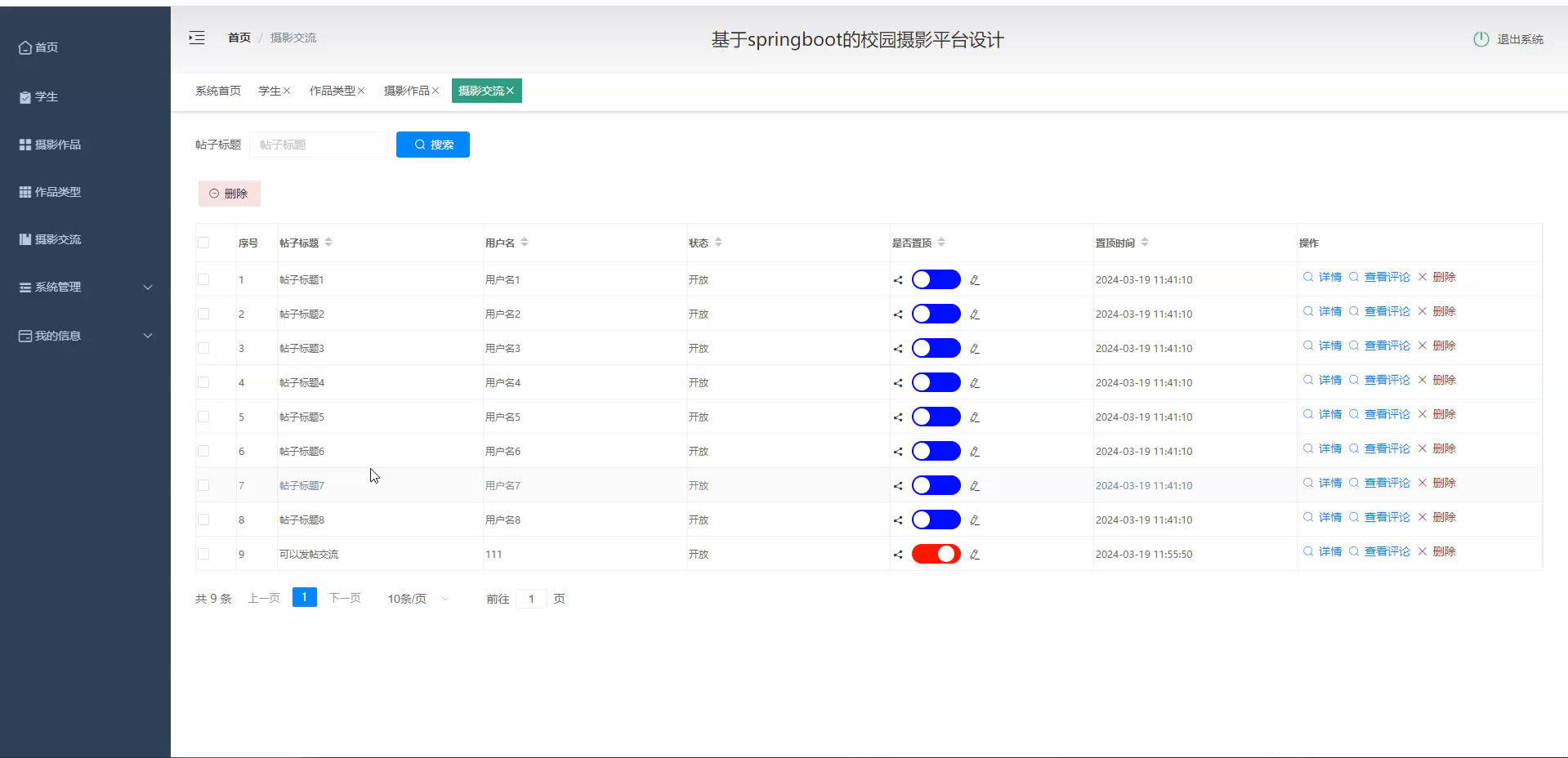Open 查看评论 for row 帖子标题2
Image resolution: width=1568 pixels, height=758 pixels.
pyautogui.click(x=1379, y=312)
